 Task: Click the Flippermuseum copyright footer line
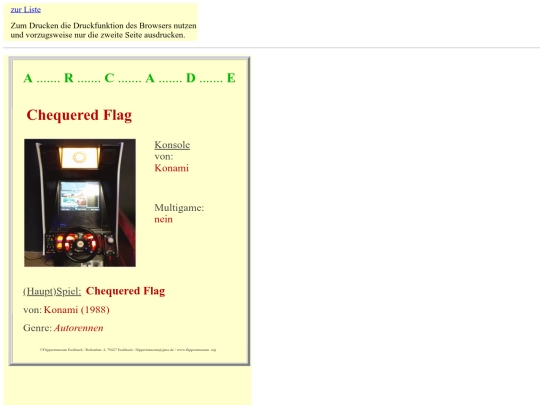[128, 350]
